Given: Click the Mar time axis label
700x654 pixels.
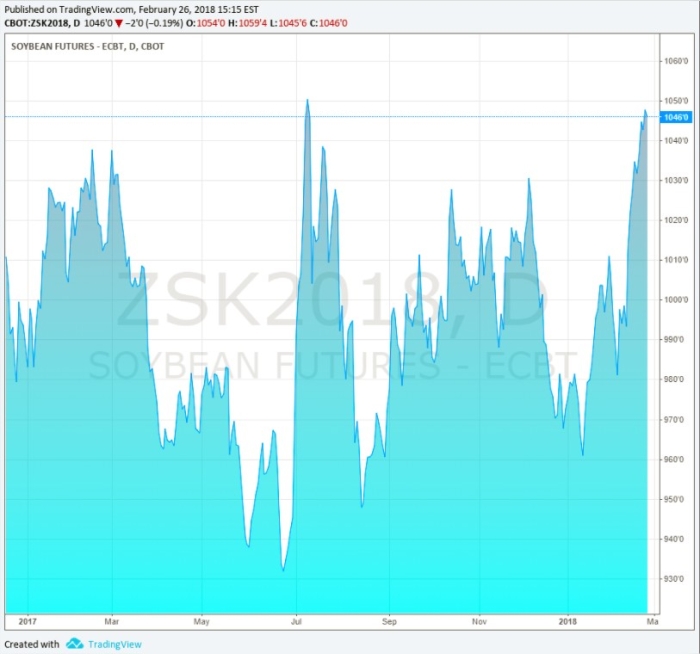Looking at the screenshot, I should (x=112, y=621).
